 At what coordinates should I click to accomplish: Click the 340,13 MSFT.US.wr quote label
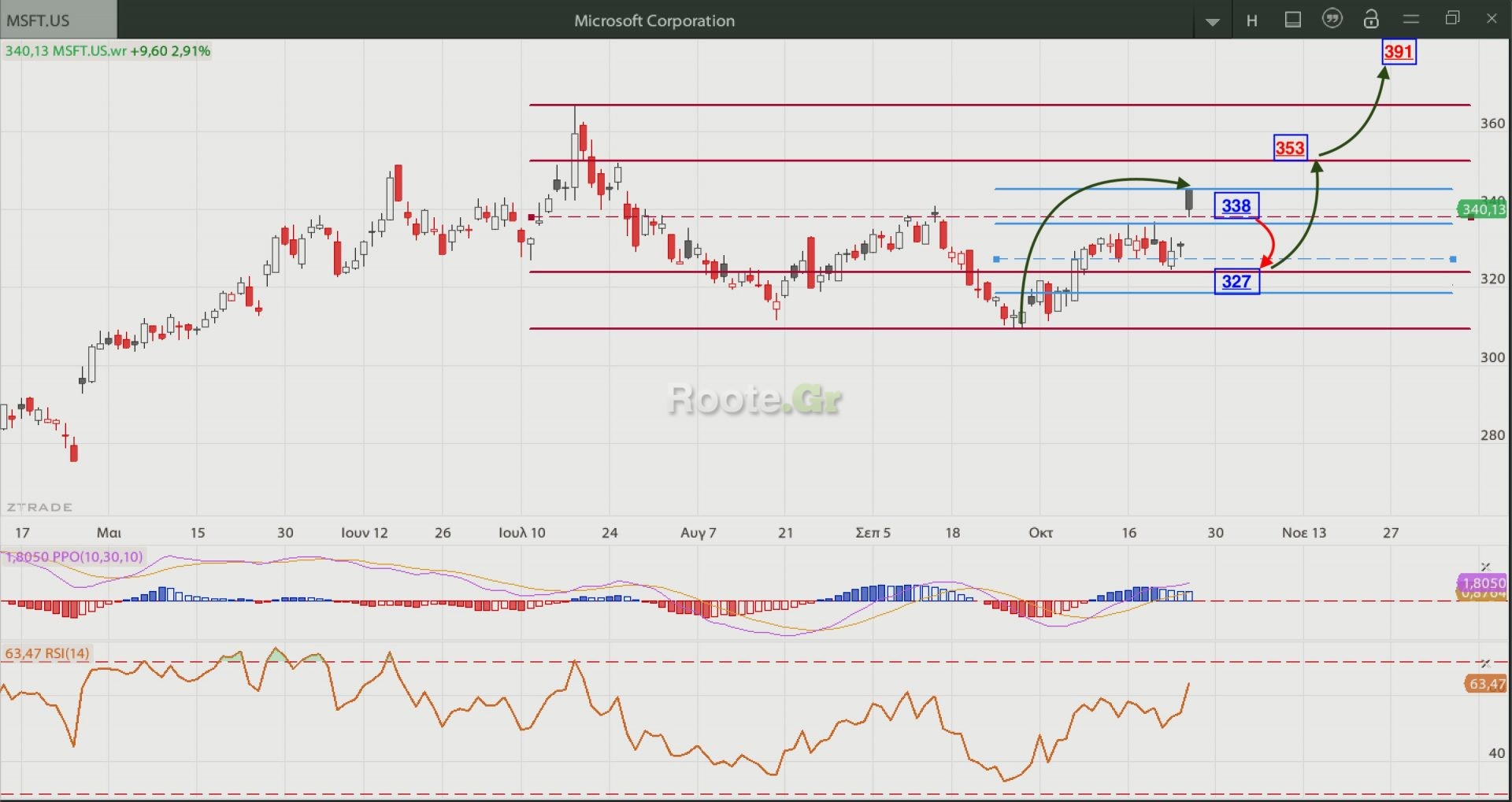(107, 51)
